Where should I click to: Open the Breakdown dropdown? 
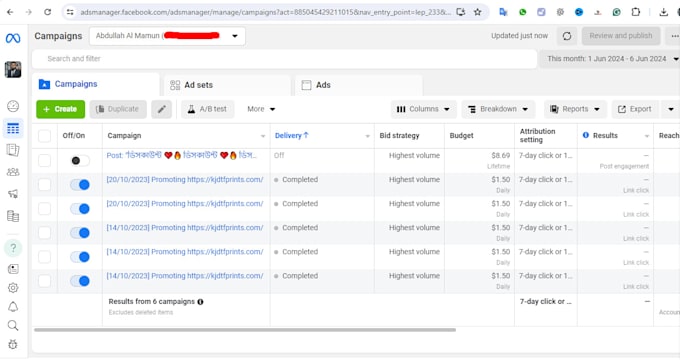(498, 109)
